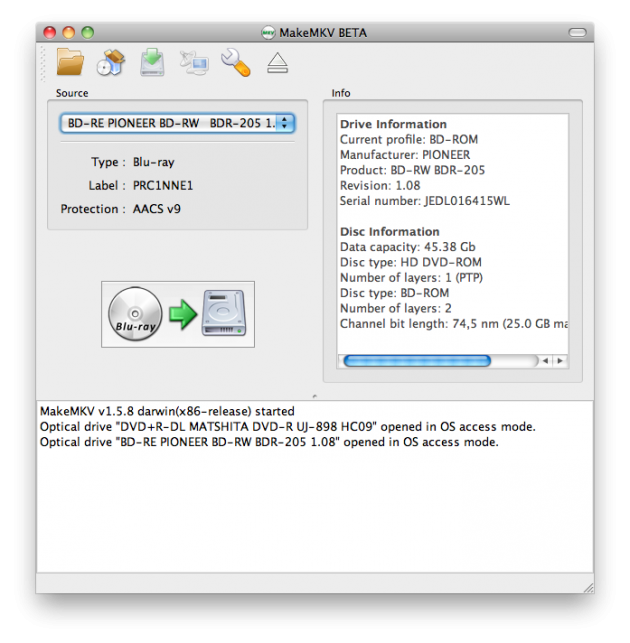Click inside the log message area
The width and height of the screenshot is (630, 643).
pyautogui.click(x=314, y=500)
